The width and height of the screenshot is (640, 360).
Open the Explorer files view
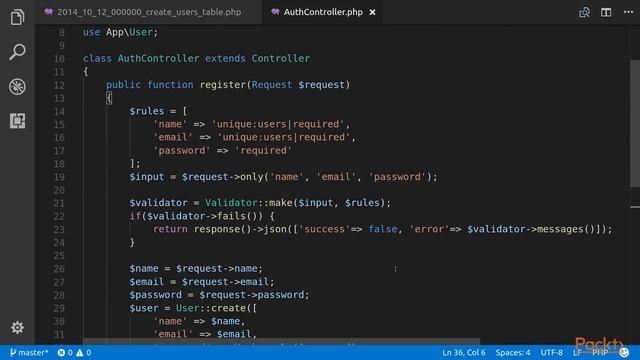(x=17, y=17)
